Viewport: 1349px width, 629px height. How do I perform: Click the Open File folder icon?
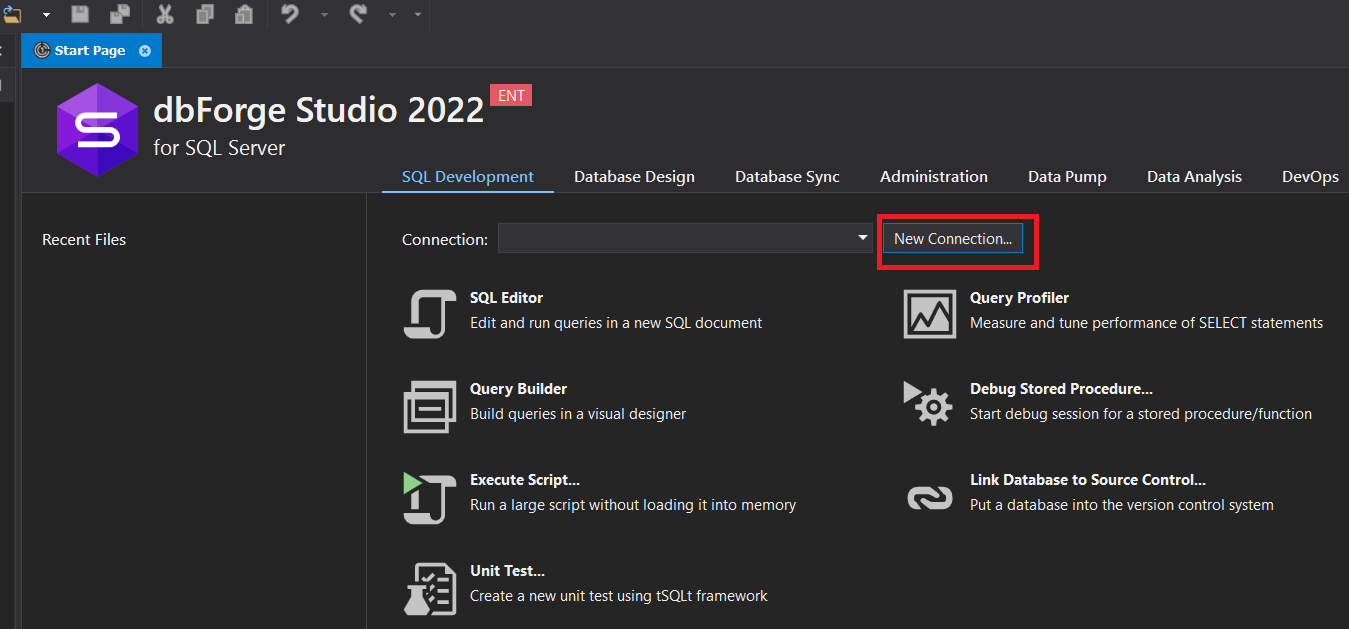pos(12,14)
